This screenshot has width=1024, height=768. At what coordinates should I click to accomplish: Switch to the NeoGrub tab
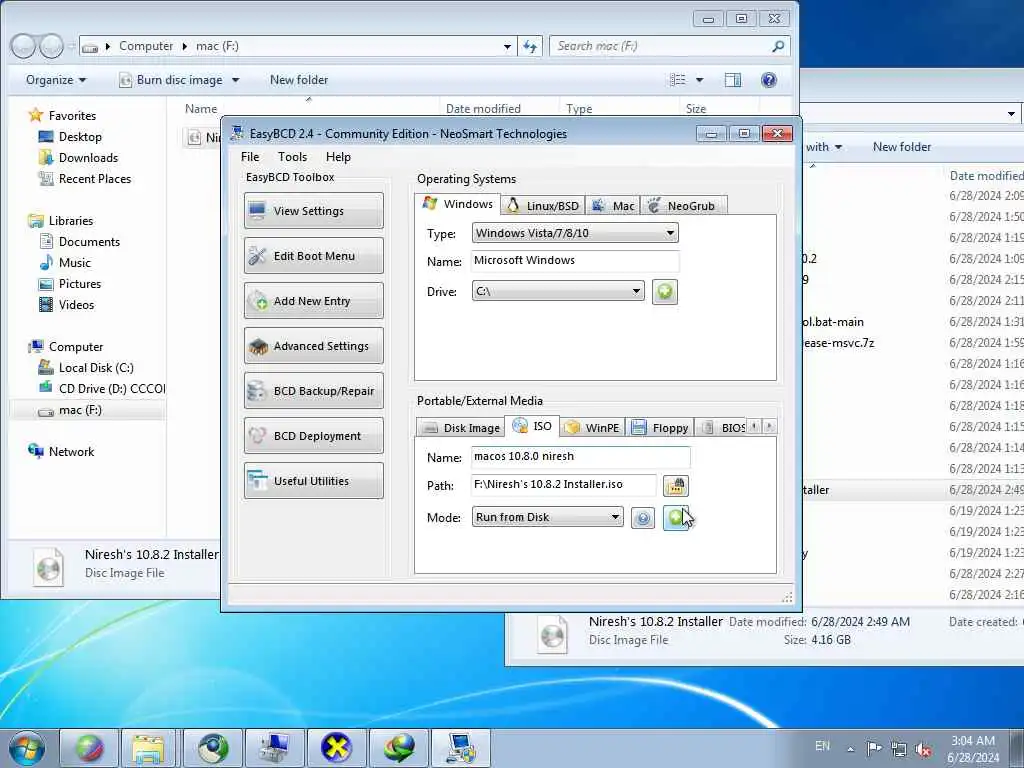(x=683, y=206)
